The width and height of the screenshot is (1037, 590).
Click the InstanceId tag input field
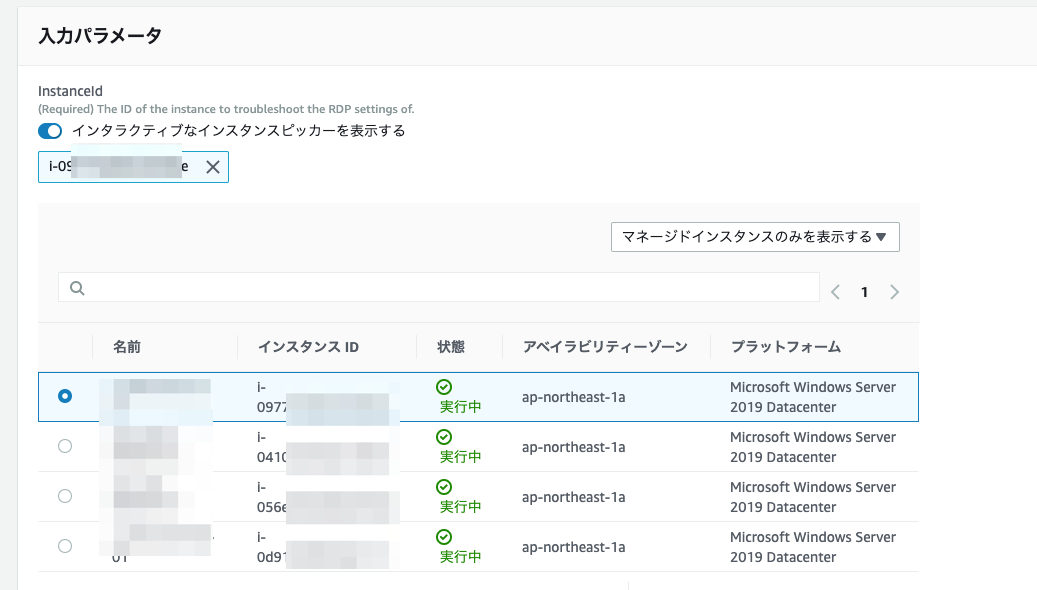(x=130, y=167)
